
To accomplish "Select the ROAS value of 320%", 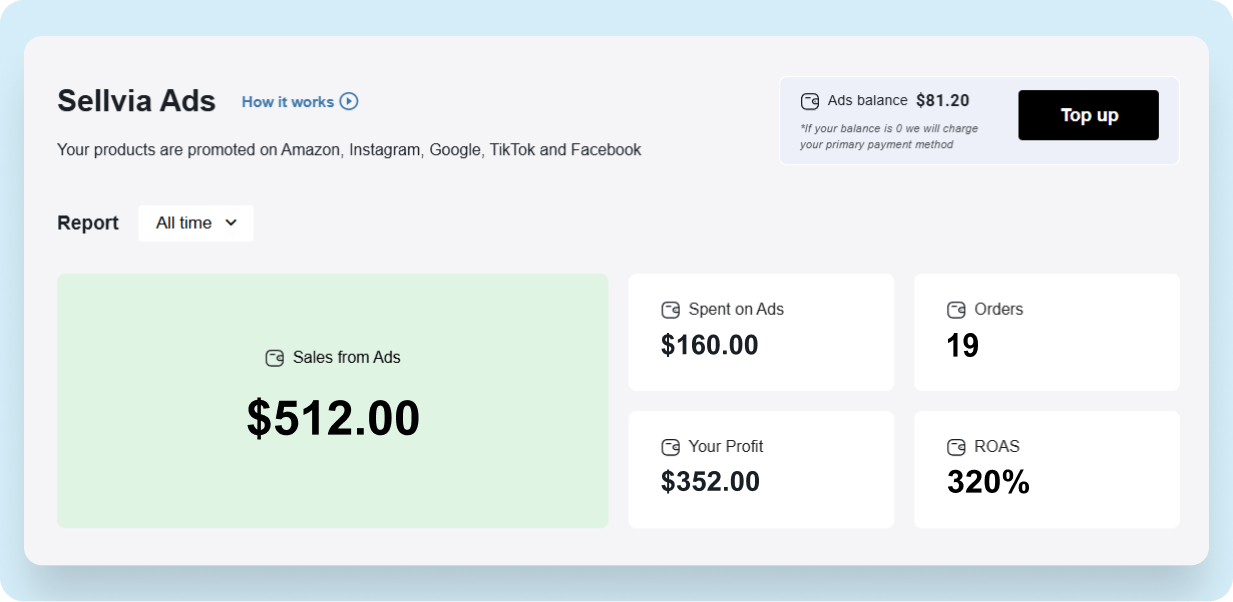I will click(x=988, y=482).
